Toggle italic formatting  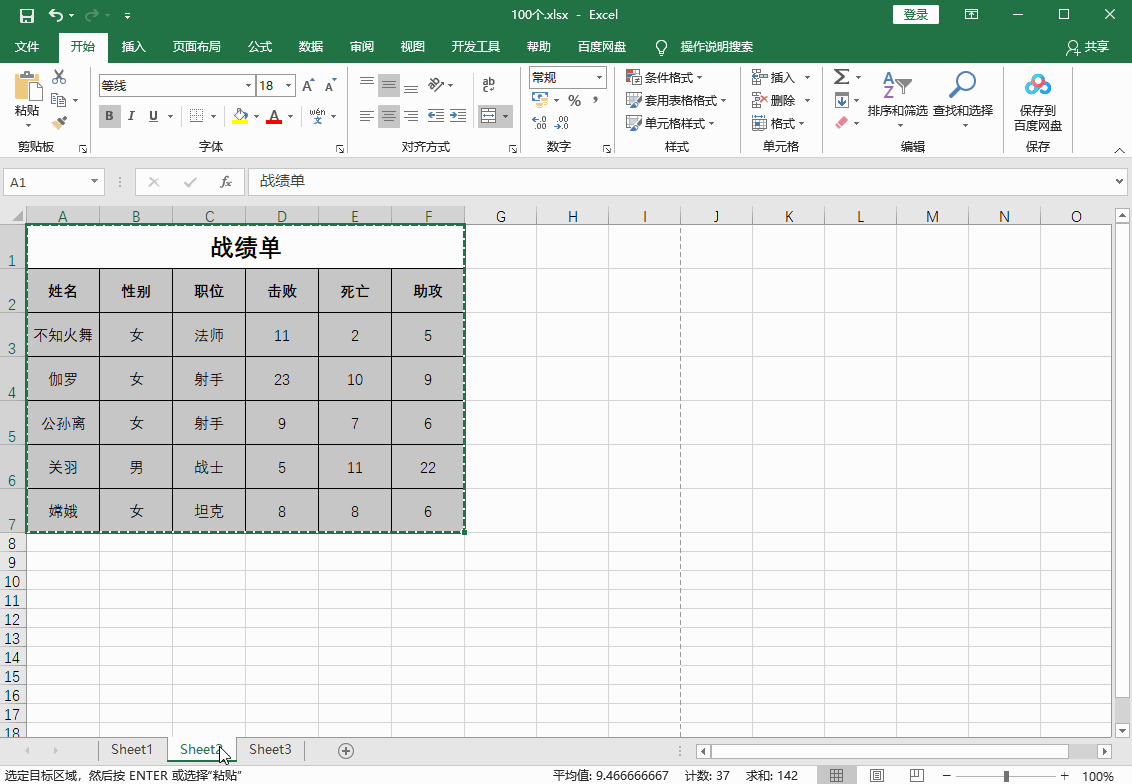coord(131,116)
